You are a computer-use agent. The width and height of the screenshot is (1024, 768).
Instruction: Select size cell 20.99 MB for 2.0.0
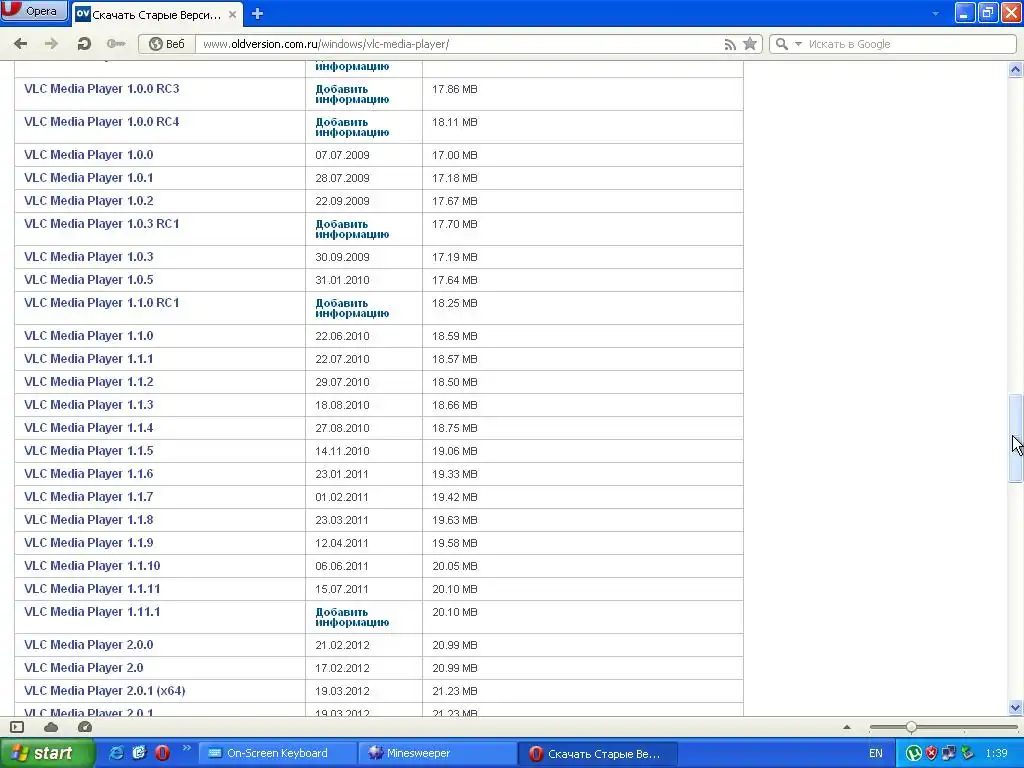pyautogui.click(x=455, y=645)
